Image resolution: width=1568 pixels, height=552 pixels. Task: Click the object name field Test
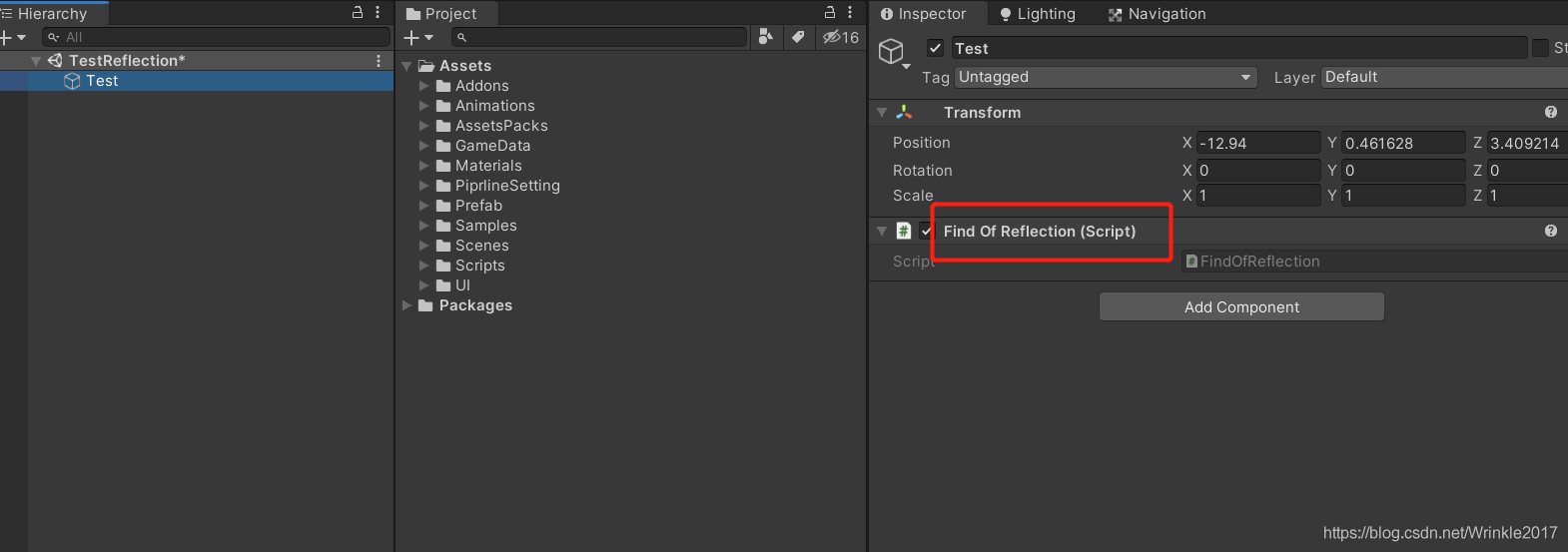(x=1238, y=48)
